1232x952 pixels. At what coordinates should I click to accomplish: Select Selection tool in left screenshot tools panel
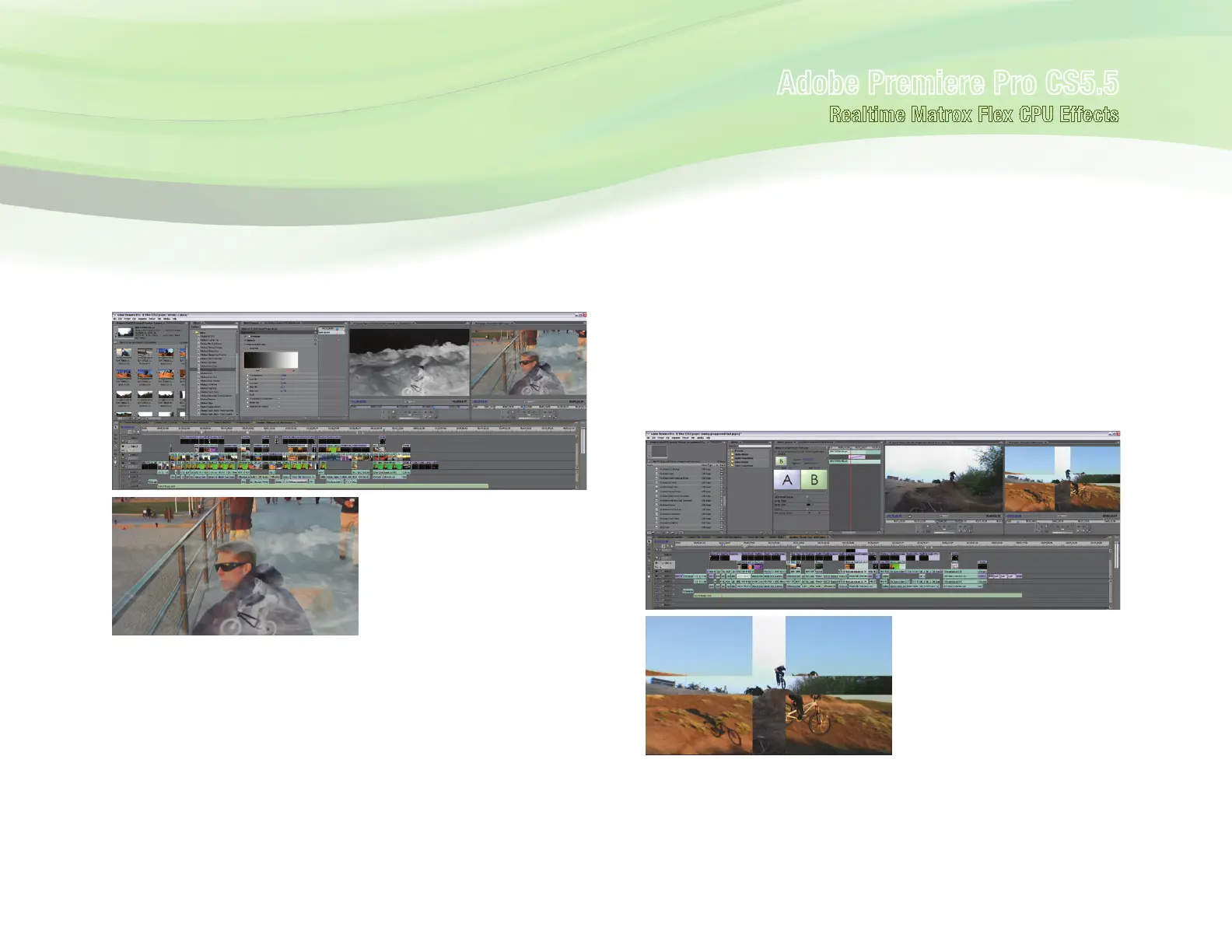[116, 428]
